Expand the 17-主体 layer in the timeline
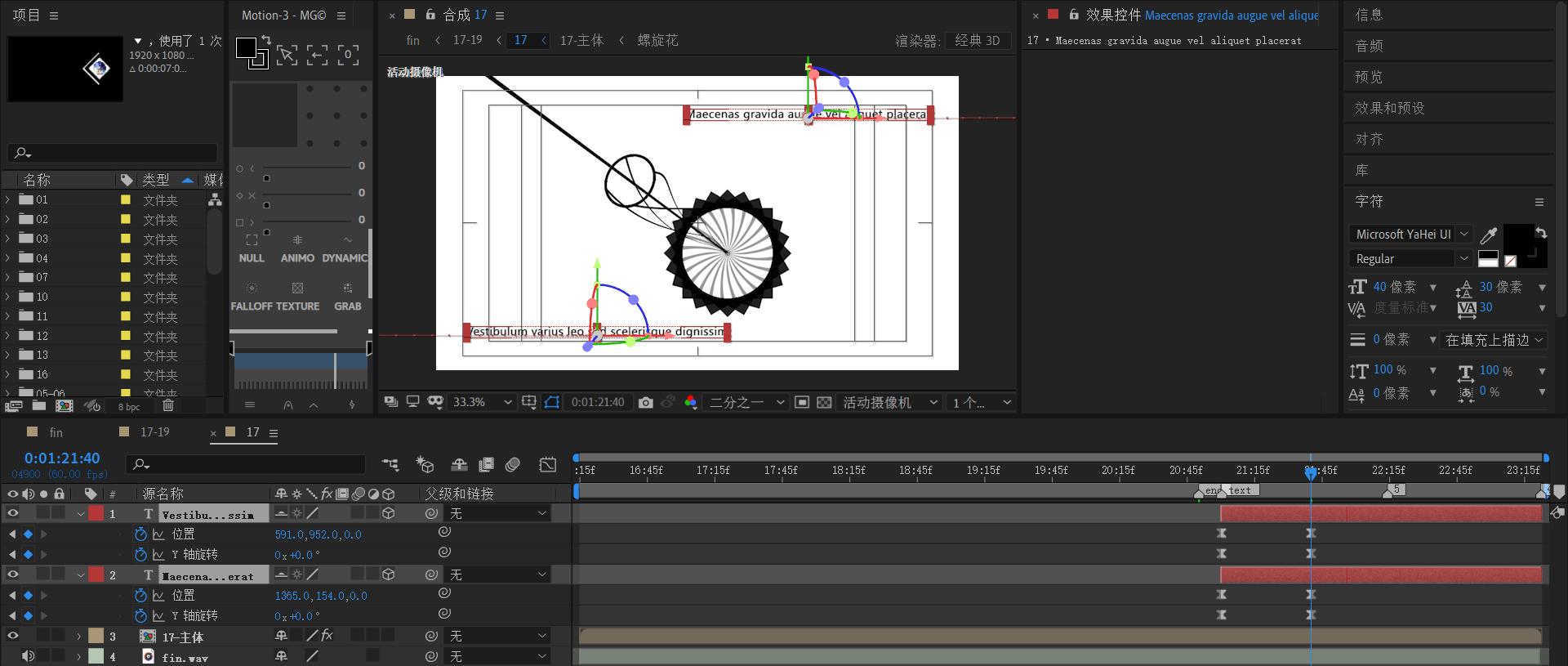This screenshot has width=1568, height=666. 79,636
